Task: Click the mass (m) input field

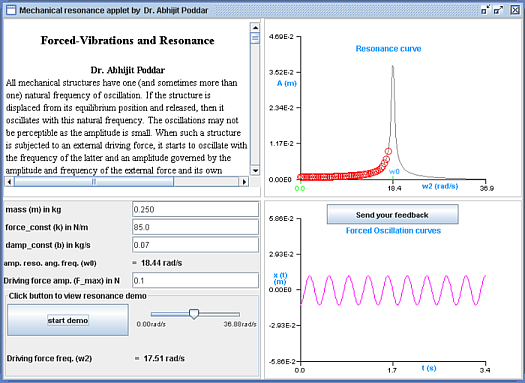Action: (x=196, y=210)
